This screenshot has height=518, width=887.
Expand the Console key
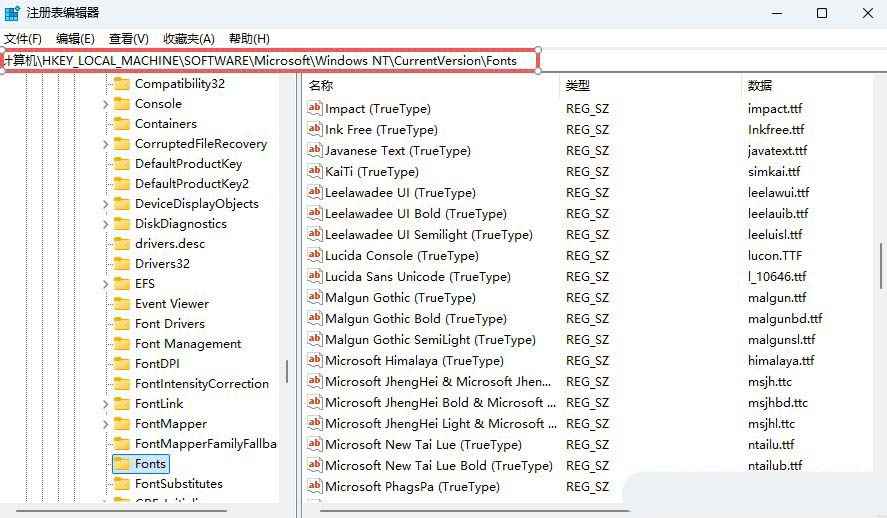pyautogui.click(x=105, y=104)
